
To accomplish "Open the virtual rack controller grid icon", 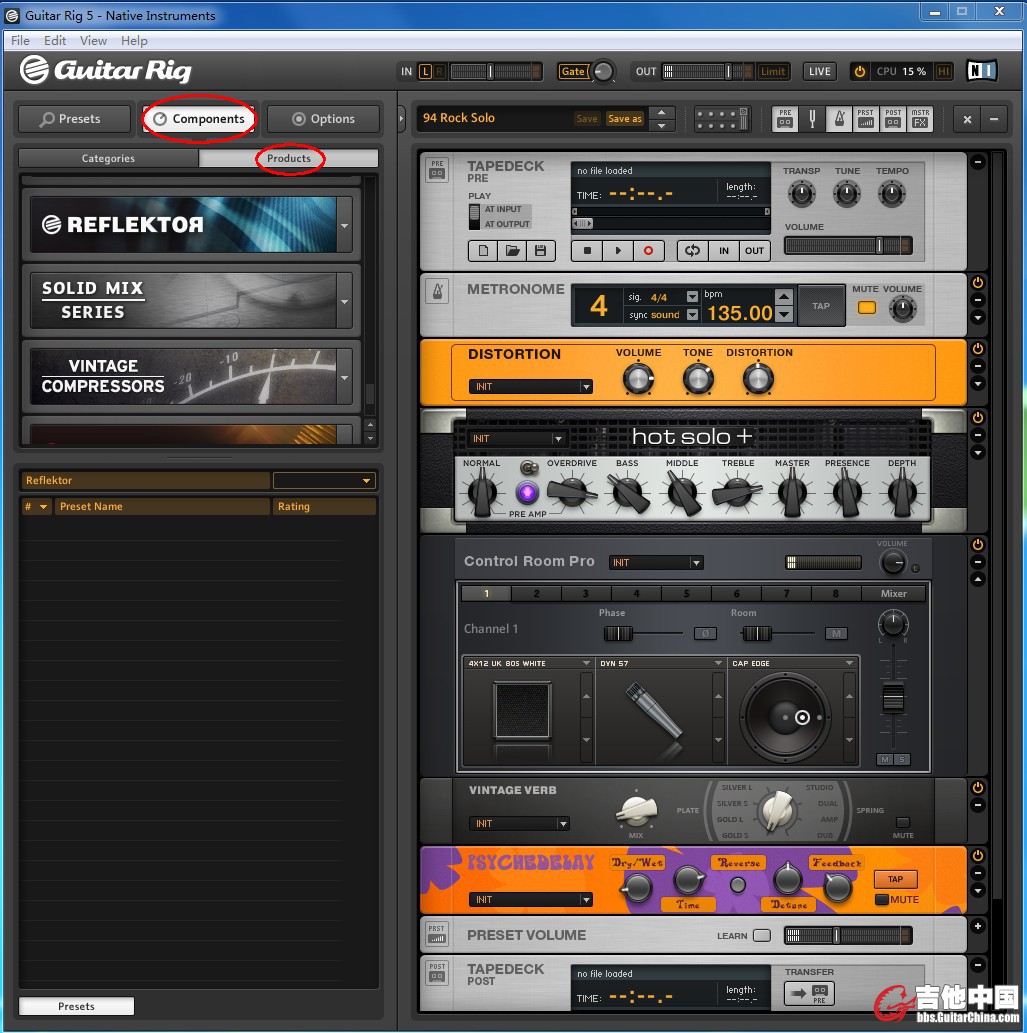I will pyautogui.click(x=721, y=119).
